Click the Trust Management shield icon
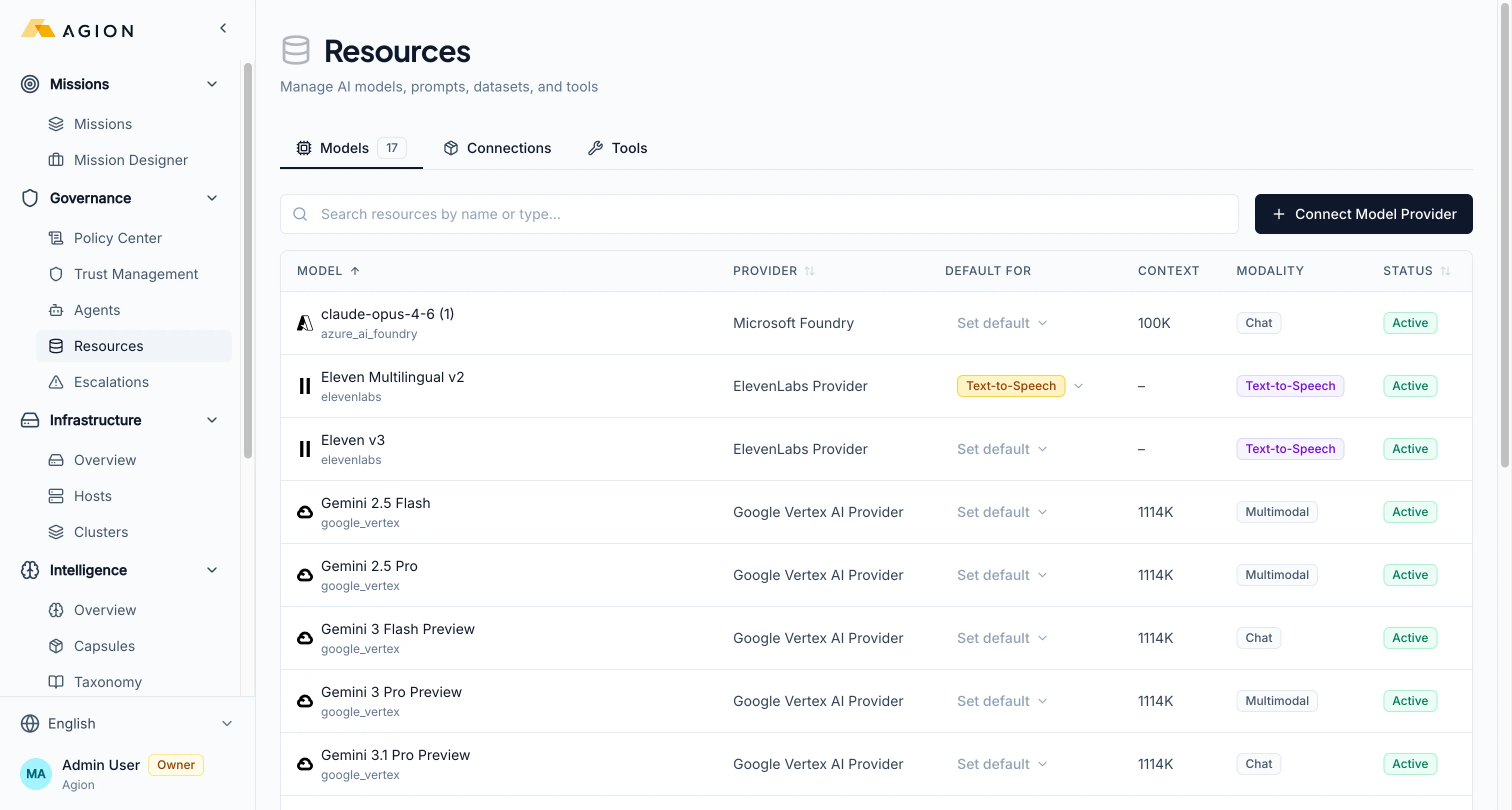The height and width of the screenshot is (810, 1512). (56, 274)
